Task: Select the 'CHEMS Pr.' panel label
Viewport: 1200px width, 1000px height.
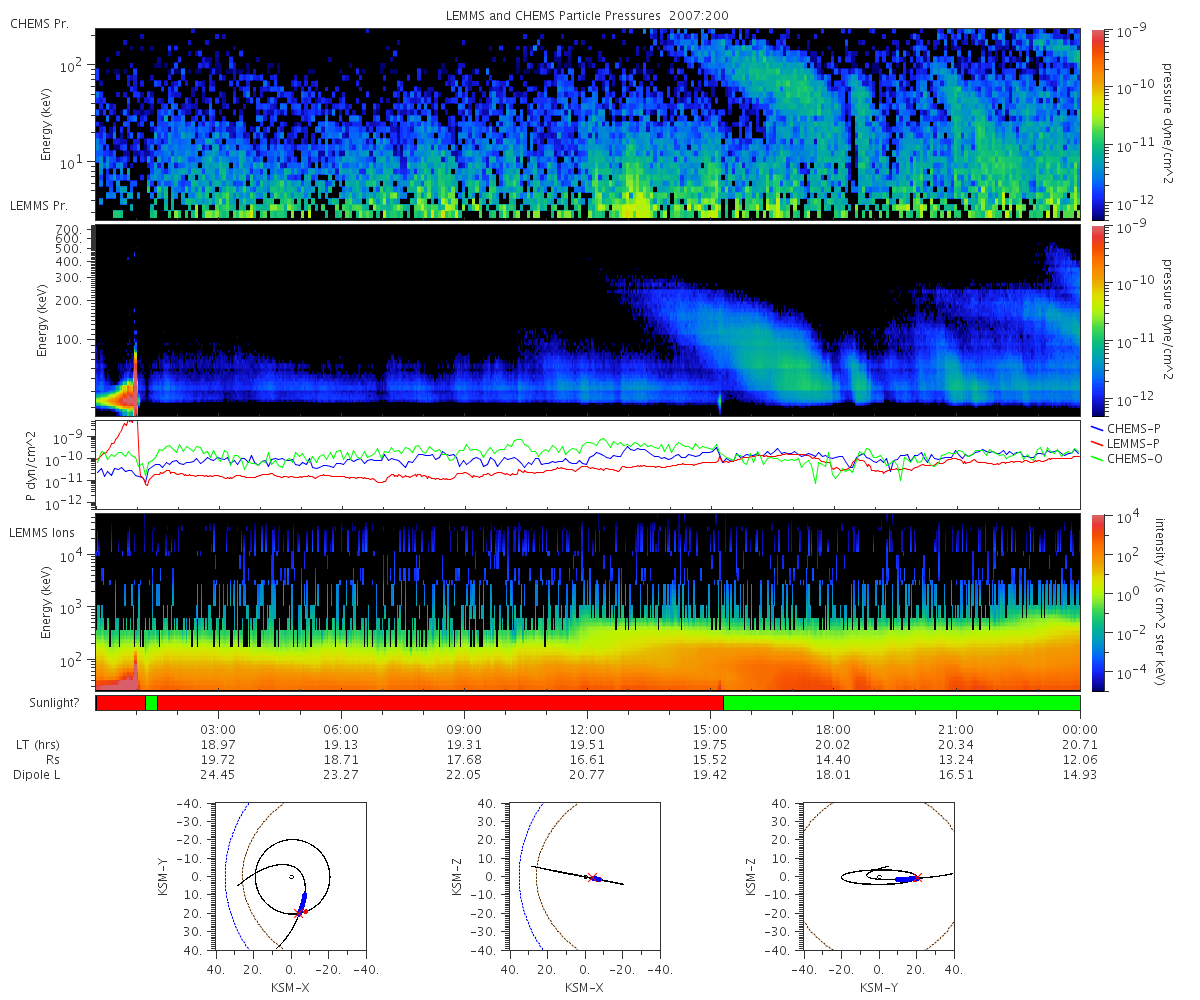Action: pyautogui.click(x=39, y=23)
